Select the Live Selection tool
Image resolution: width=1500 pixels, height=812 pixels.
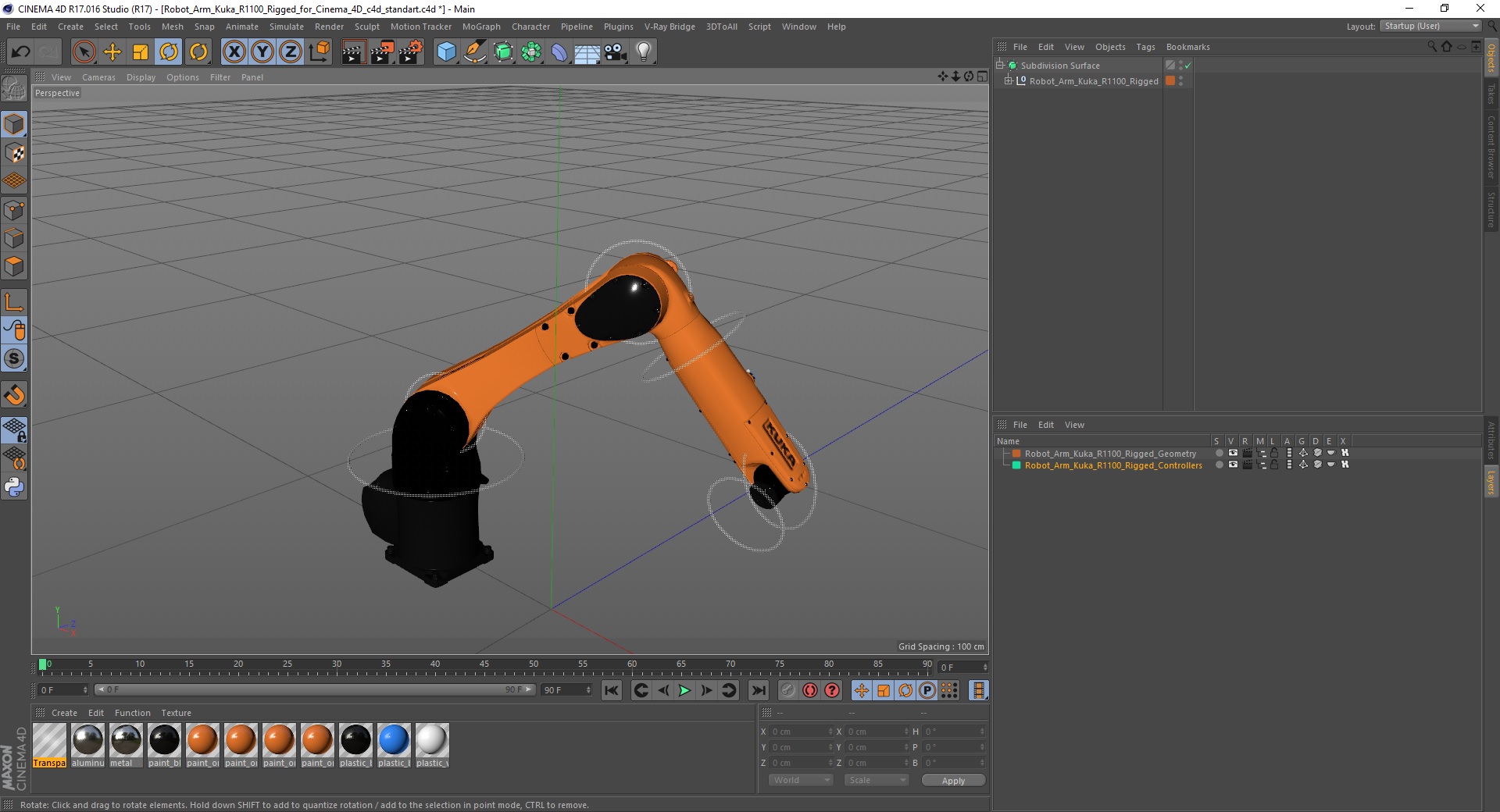click(x=84, y=52)
